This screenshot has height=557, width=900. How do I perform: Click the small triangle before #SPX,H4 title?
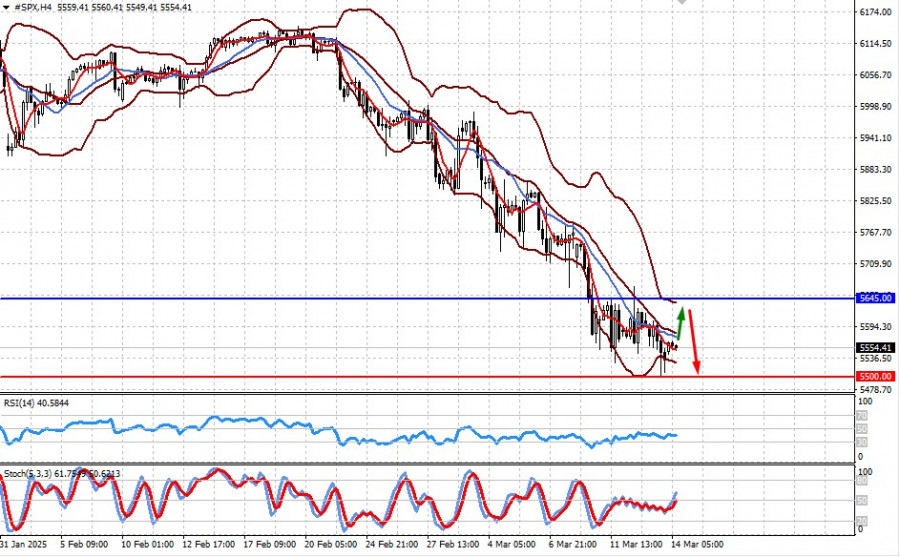pos(6,7)
